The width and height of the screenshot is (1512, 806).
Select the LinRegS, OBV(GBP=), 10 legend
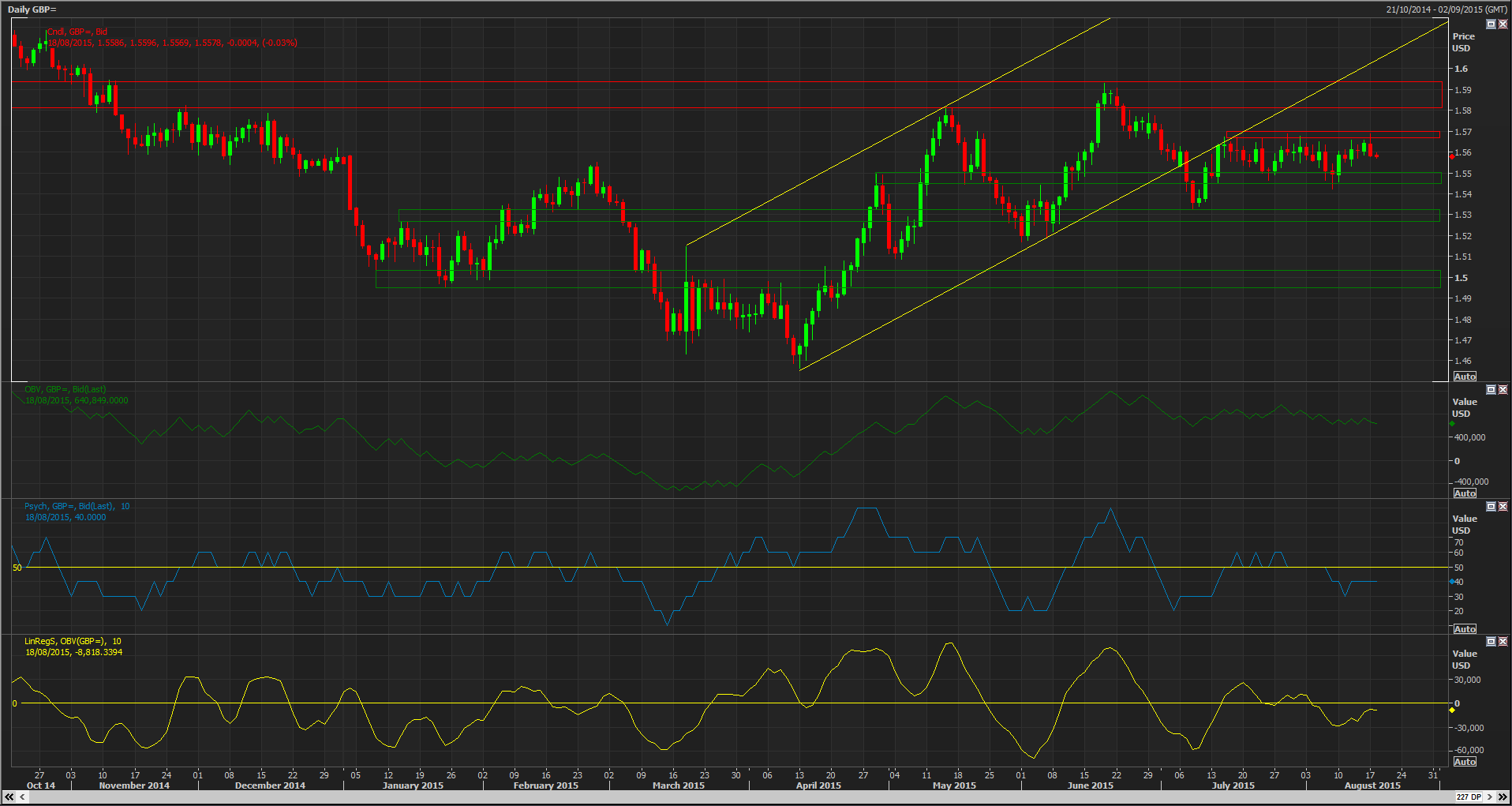(73, 641)
